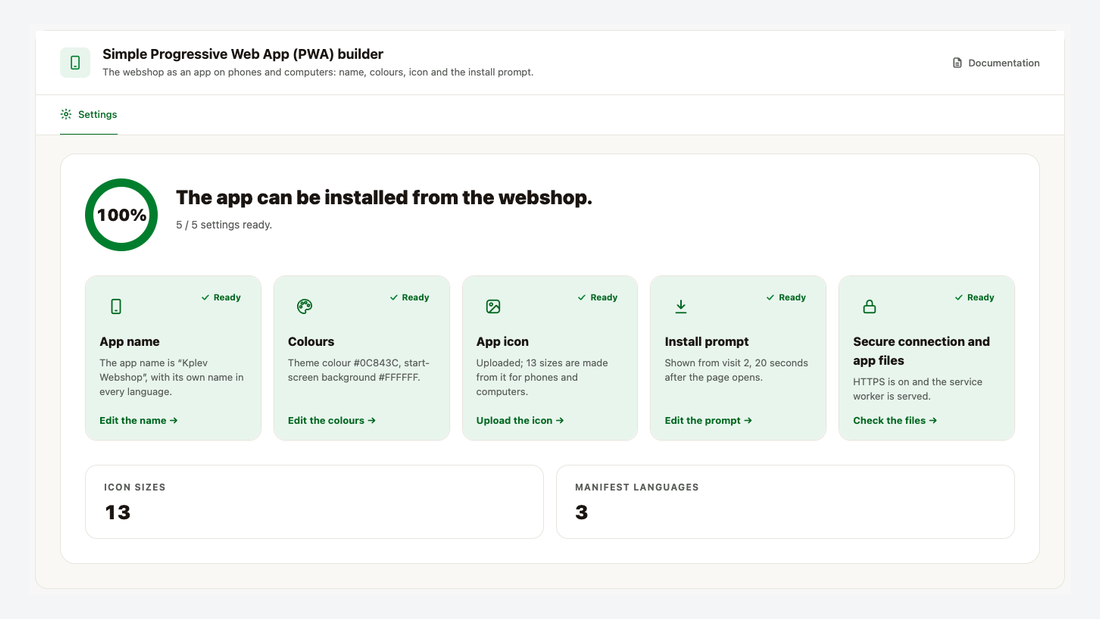This screenshot has width=1100, height=619.
Task: Click the 'App name' card heading
Action: [x=130, y=342]
